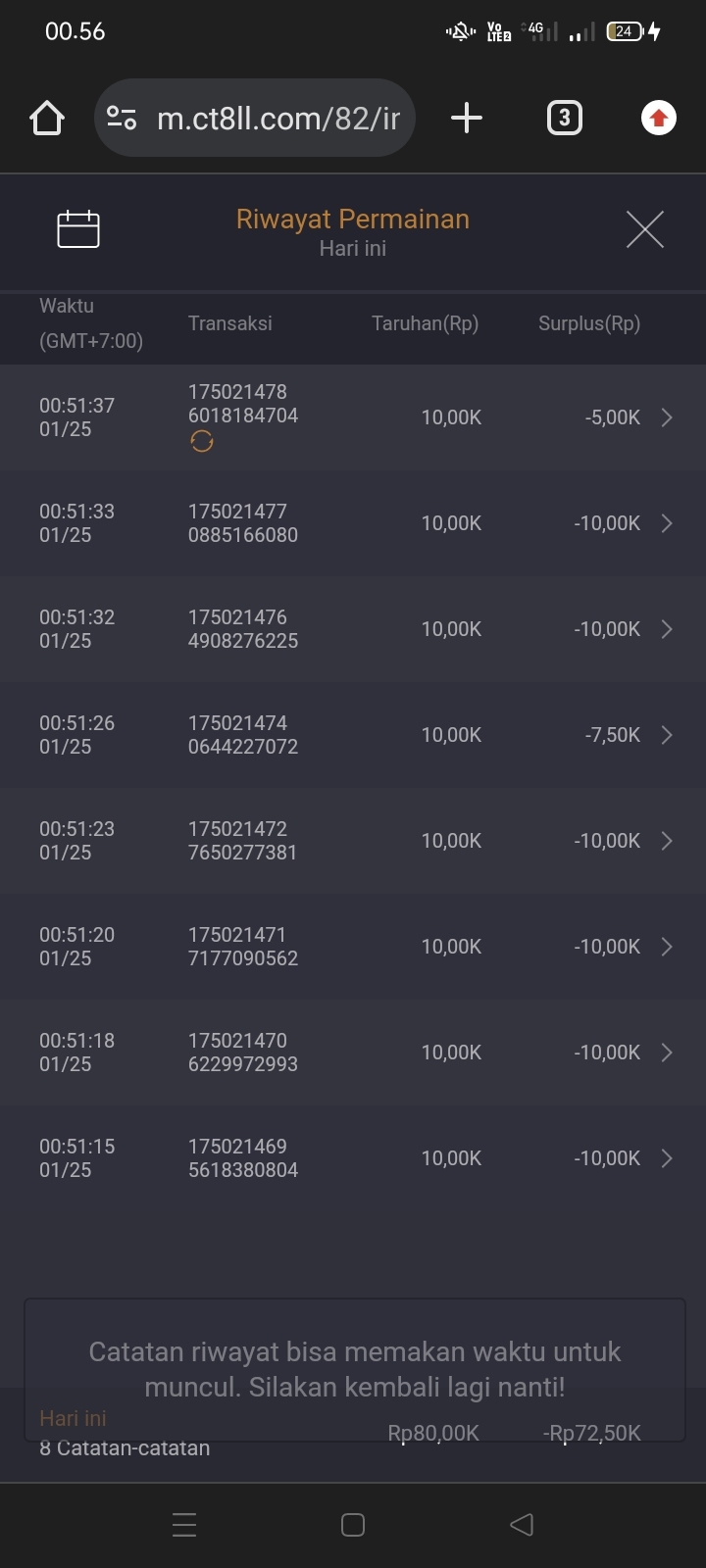Close the Riwayat Permainan panel
This screenshot has width=706, height=1568.
[644, 229]
